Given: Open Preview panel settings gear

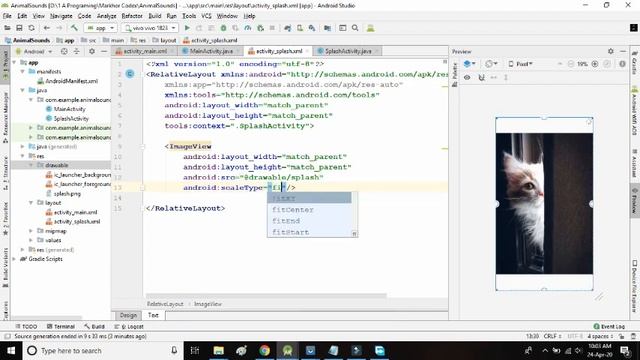Looking at the screenshot, I should (x=611, y=51).
